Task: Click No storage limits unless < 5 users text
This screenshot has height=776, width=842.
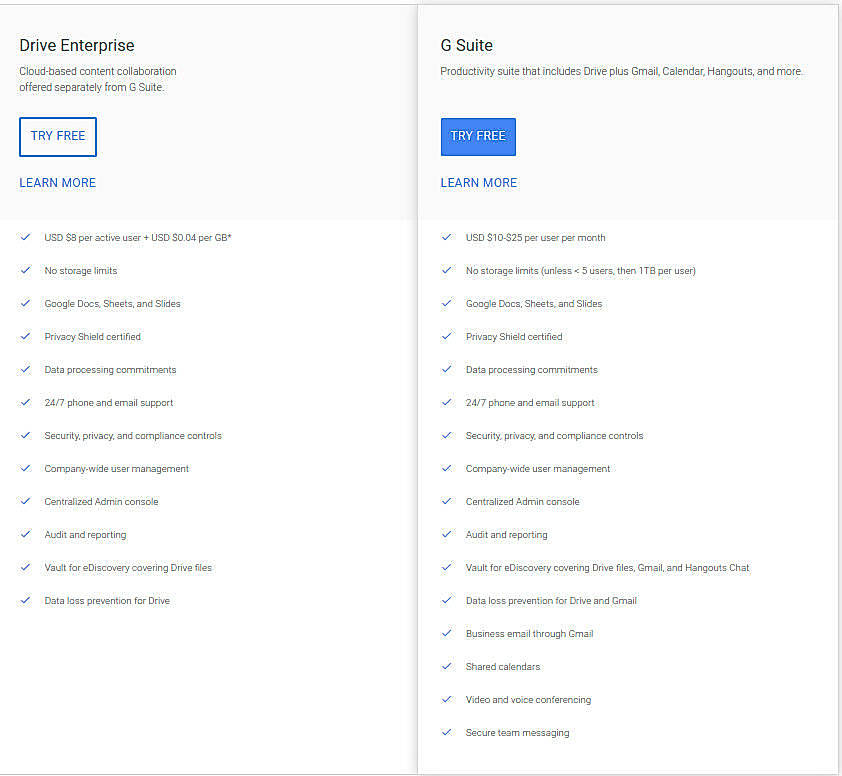Action: coord(580,271)
